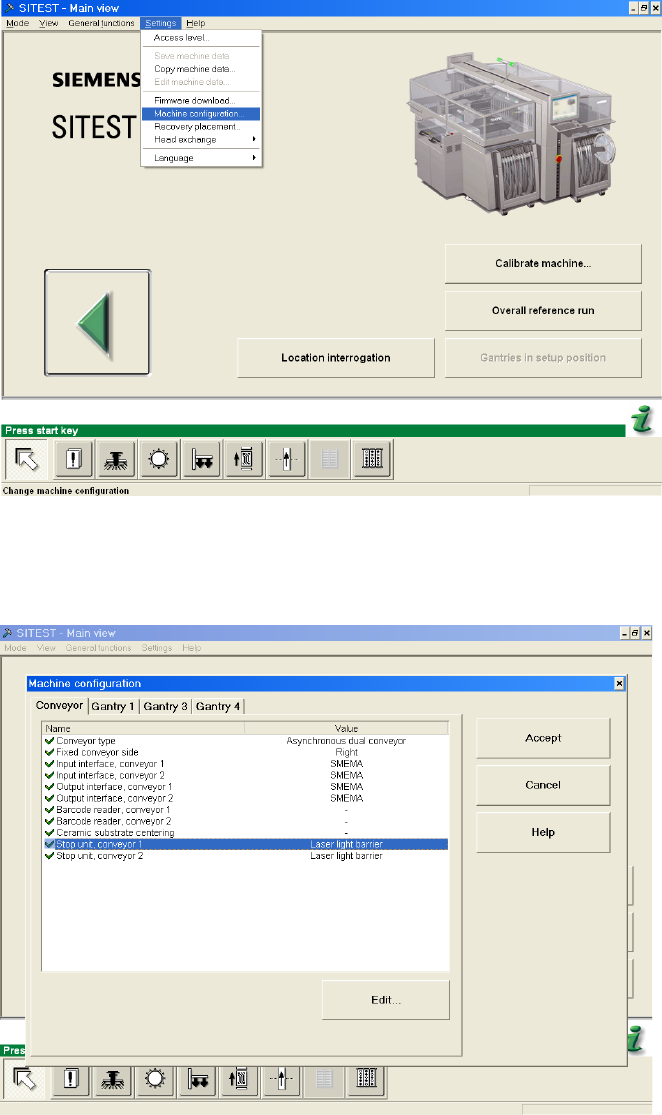Select Ceramic substrate centering row
Image resolution: width=662 pixels, height=1115 pixels.
pos(245,833)
